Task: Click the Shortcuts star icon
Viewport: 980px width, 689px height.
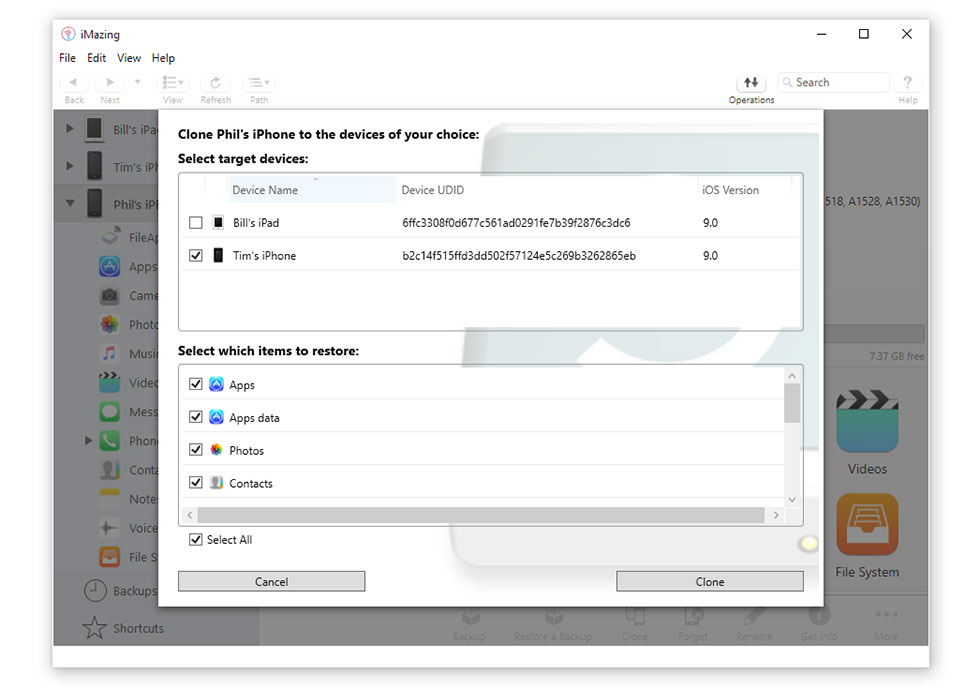Action: coord(95,628)
